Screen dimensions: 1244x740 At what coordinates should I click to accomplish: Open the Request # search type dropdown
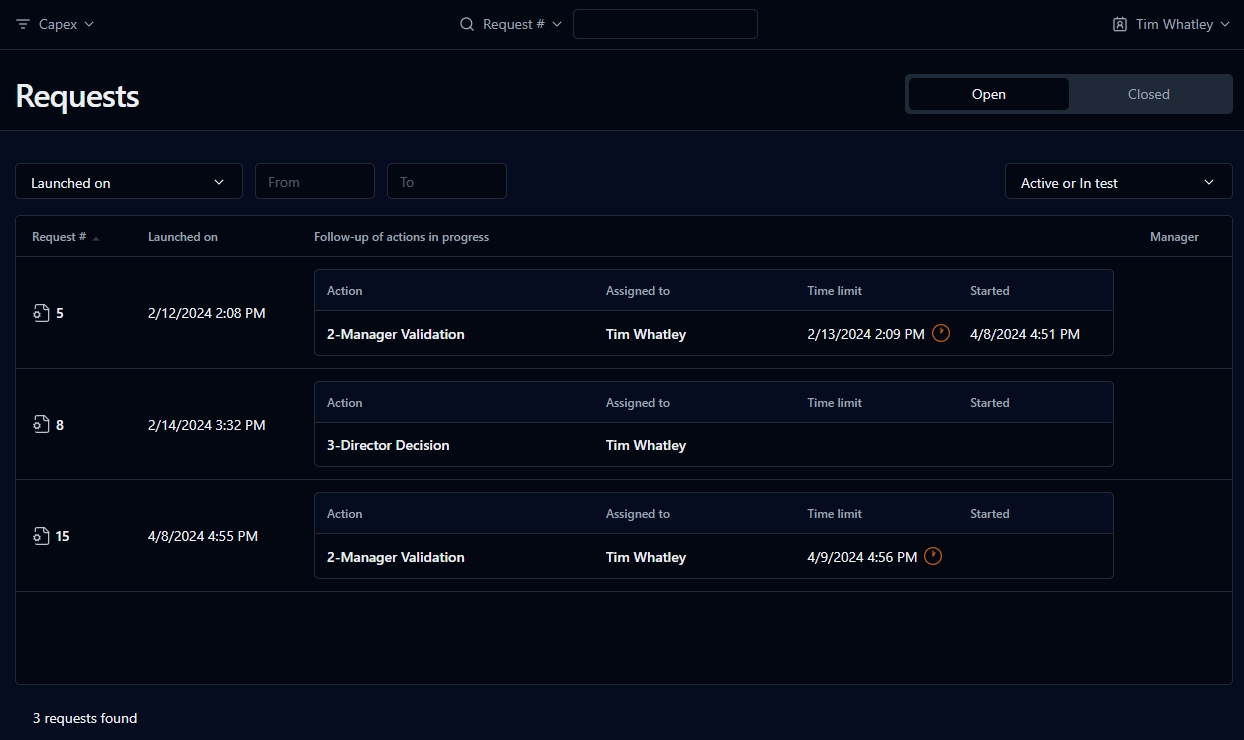pos(522,24)
